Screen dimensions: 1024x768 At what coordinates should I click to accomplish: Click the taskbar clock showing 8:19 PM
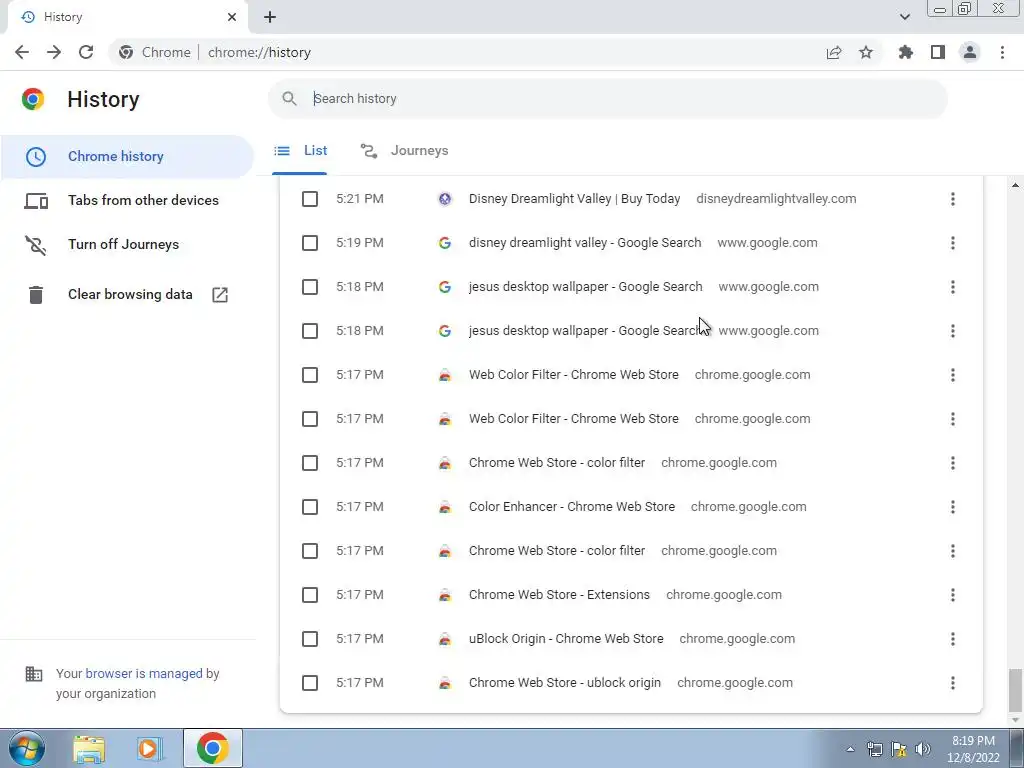coord(973,749)
